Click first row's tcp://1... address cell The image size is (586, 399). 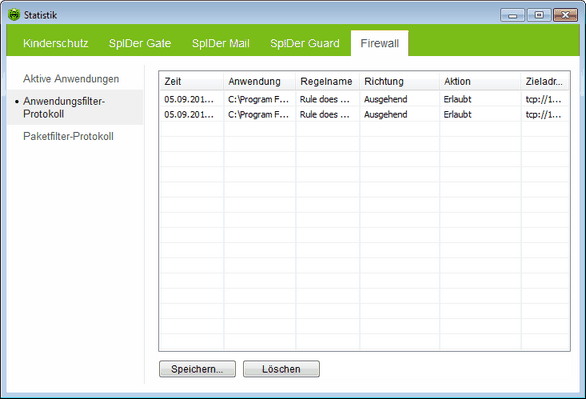[545, 99]
